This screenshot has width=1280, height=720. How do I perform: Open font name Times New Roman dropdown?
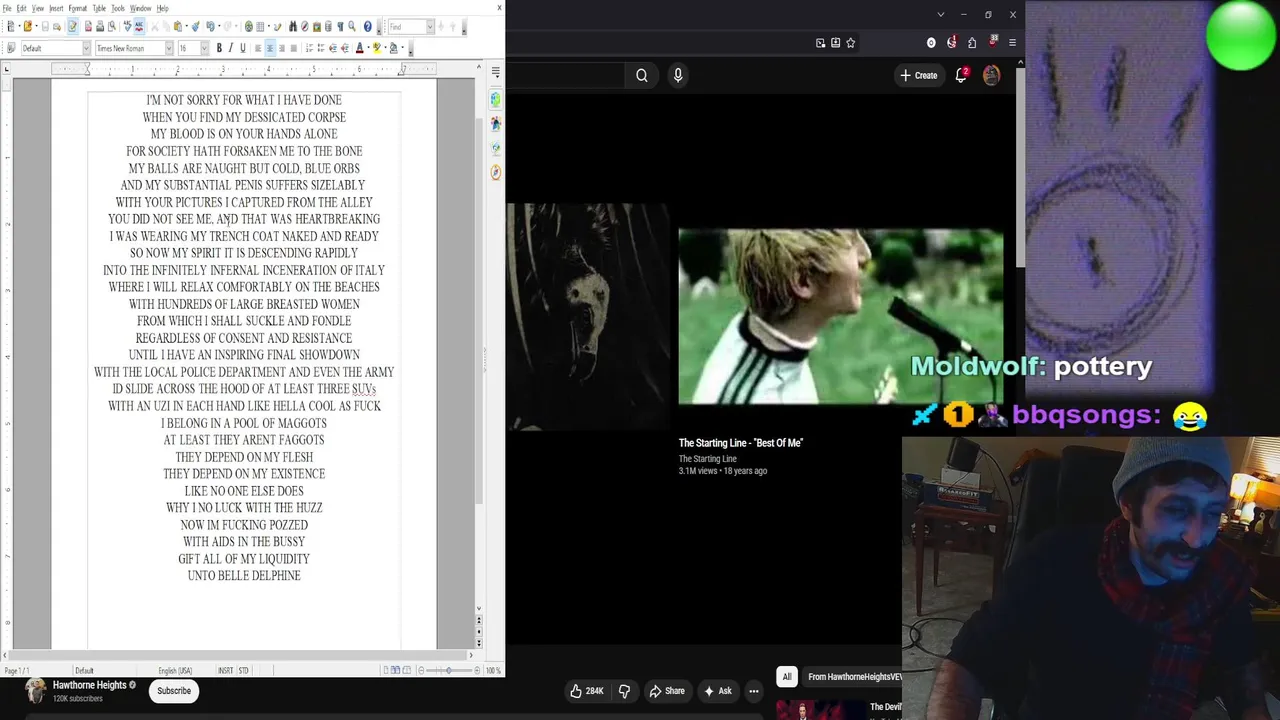[x=169, y=48]
